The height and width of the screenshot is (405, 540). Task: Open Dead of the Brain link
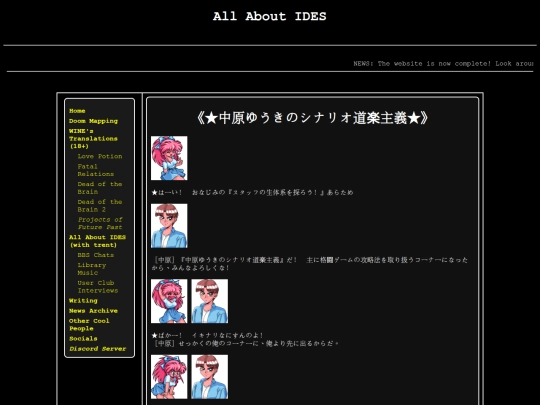100,188
